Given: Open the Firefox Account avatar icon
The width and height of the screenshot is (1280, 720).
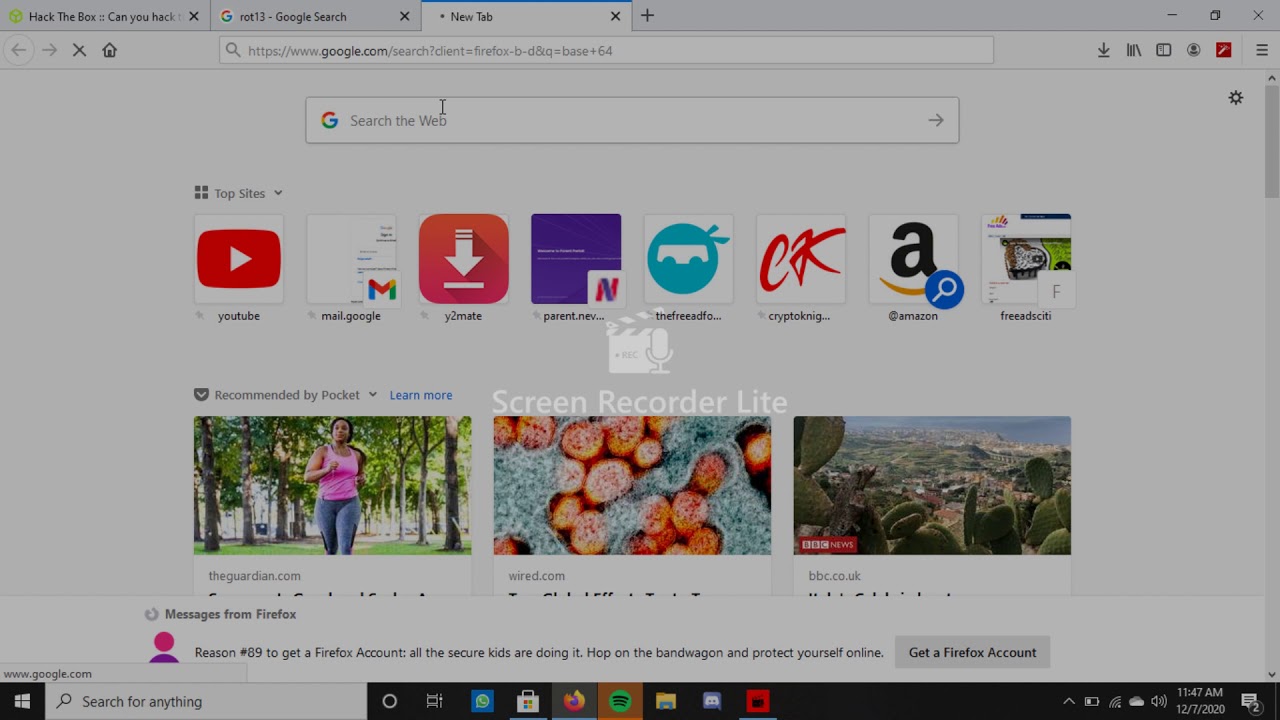Looking at the screenshot, I should (1194, 50).
